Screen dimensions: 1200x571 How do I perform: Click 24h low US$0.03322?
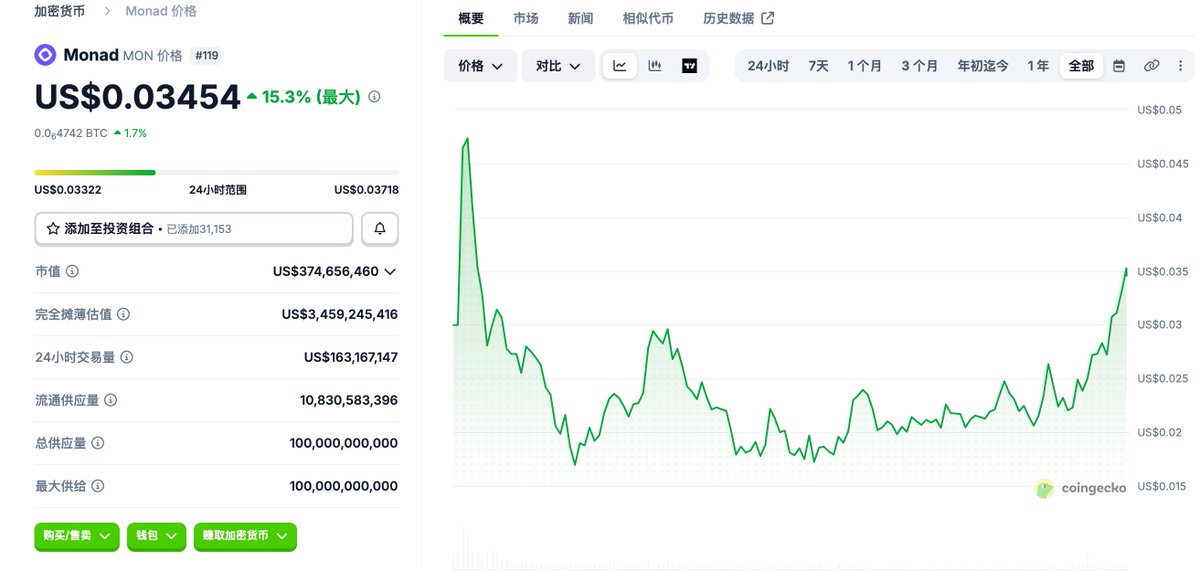[x=68, y=190]
